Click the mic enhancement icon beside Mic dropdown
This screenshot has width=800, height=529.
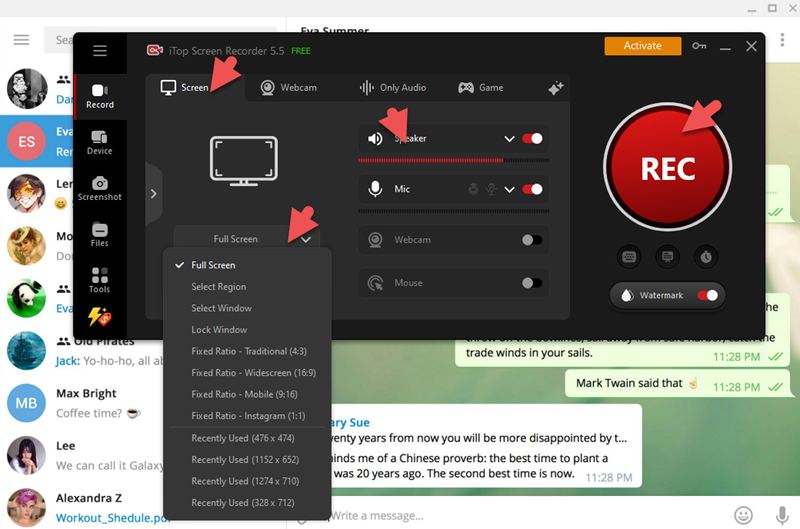point(491,189)
